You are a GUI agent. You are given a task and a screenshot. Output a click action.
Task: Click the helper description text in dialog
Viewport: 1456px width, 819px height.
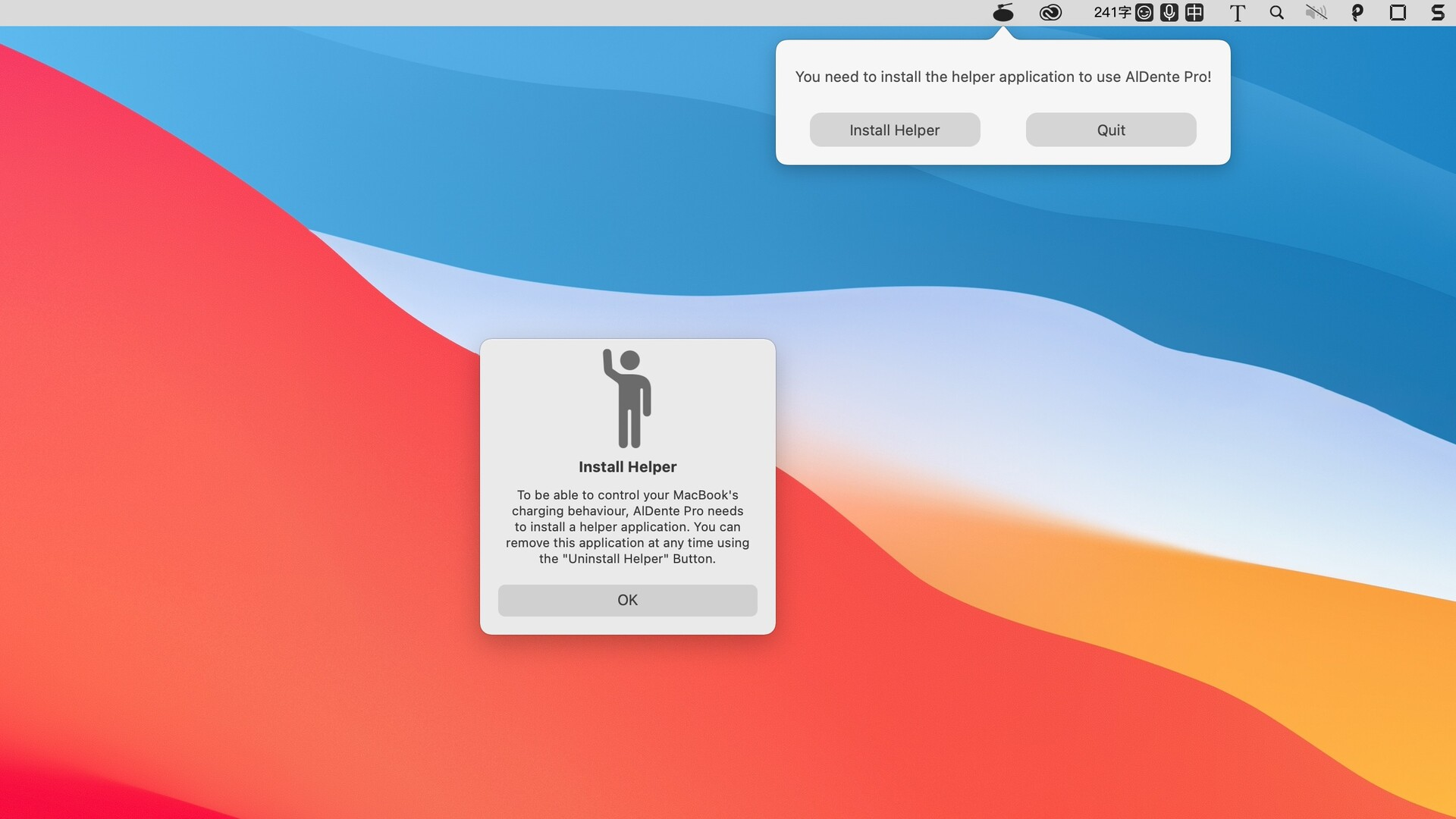pyautogui.click(x=627, y=526)
